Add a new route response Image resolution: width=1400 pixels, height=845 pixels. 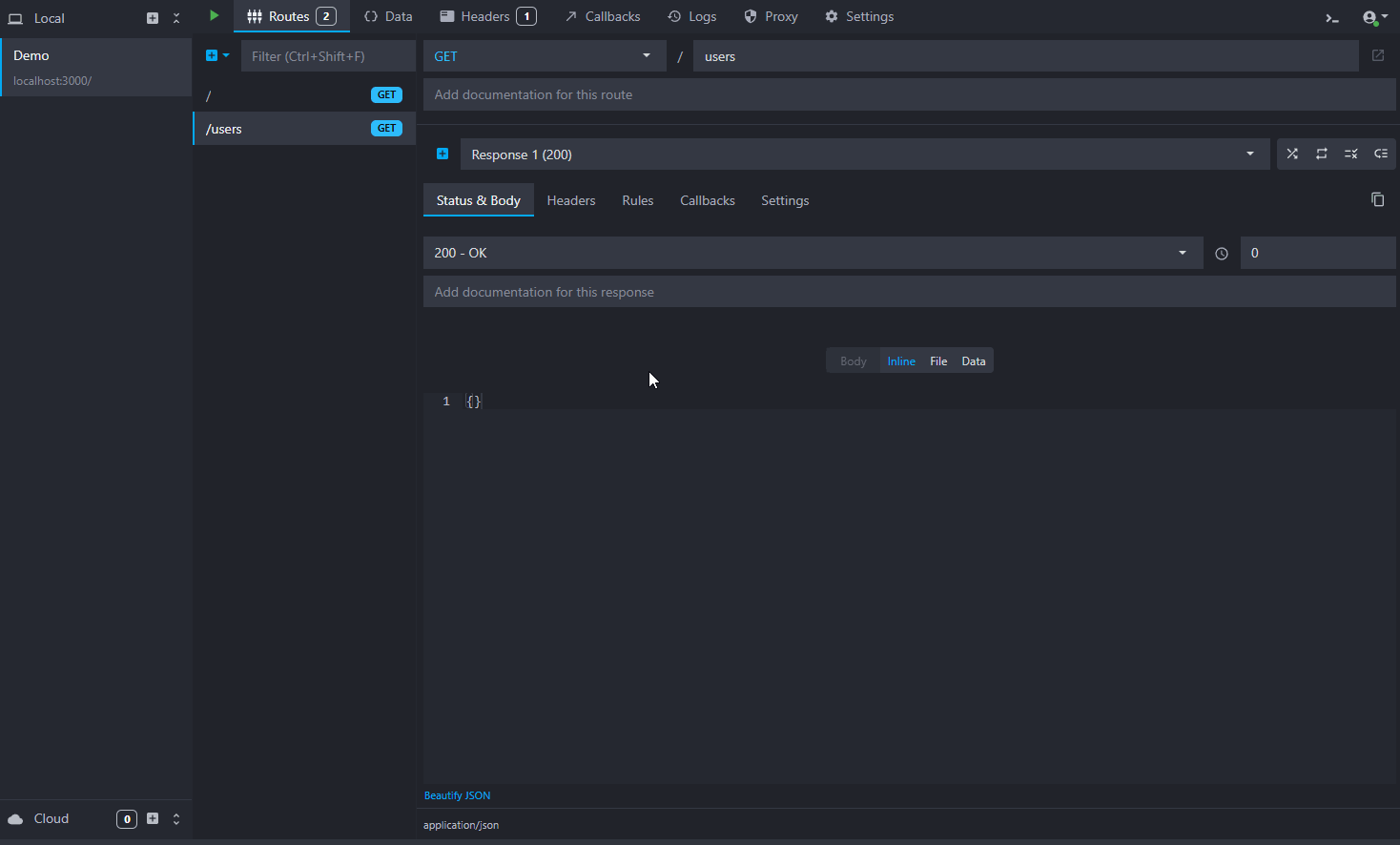pyautogui.click(x=443, y=155)
